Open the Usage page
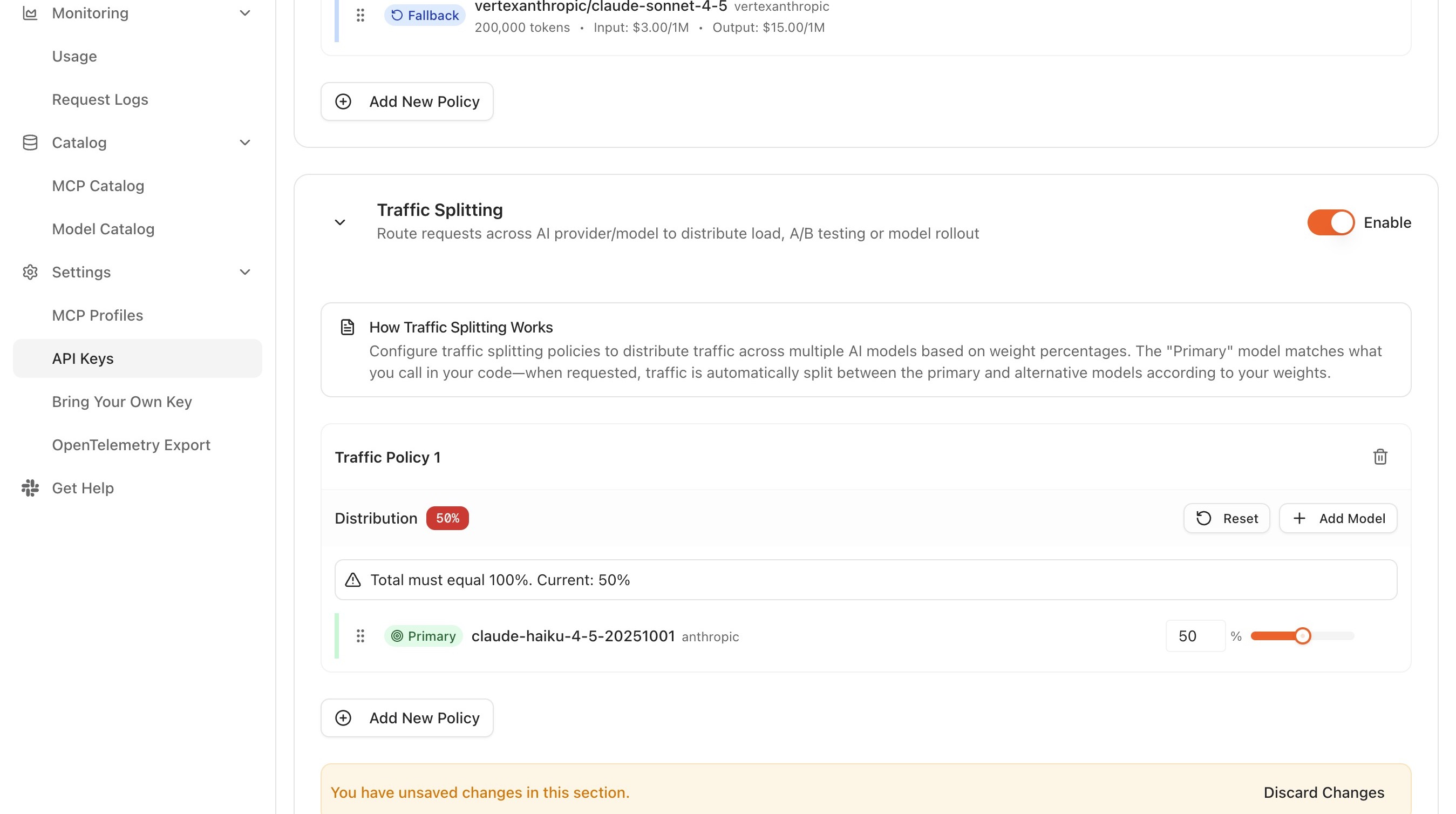1456x814 pixels. (74, 56)
